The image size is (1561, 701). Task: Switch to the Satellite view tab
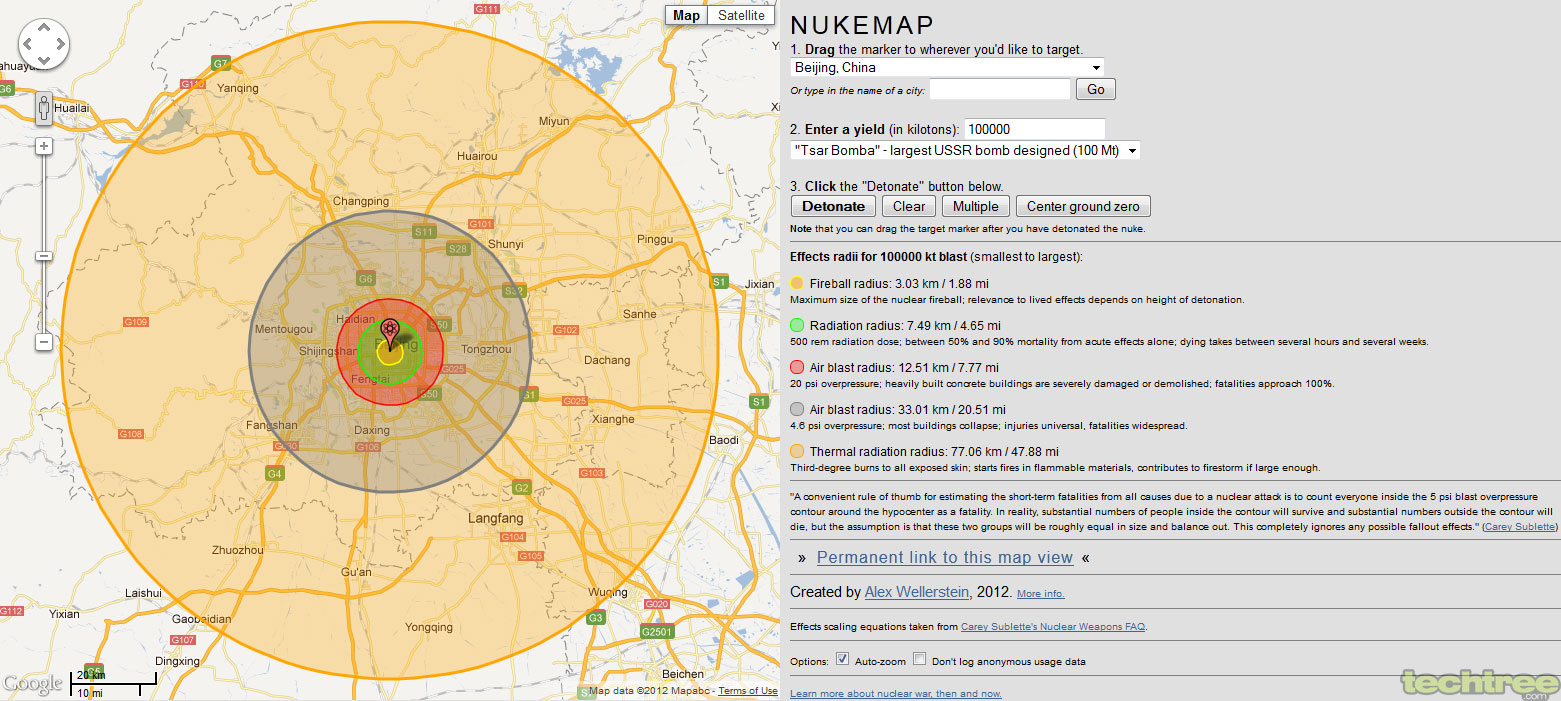741,15
